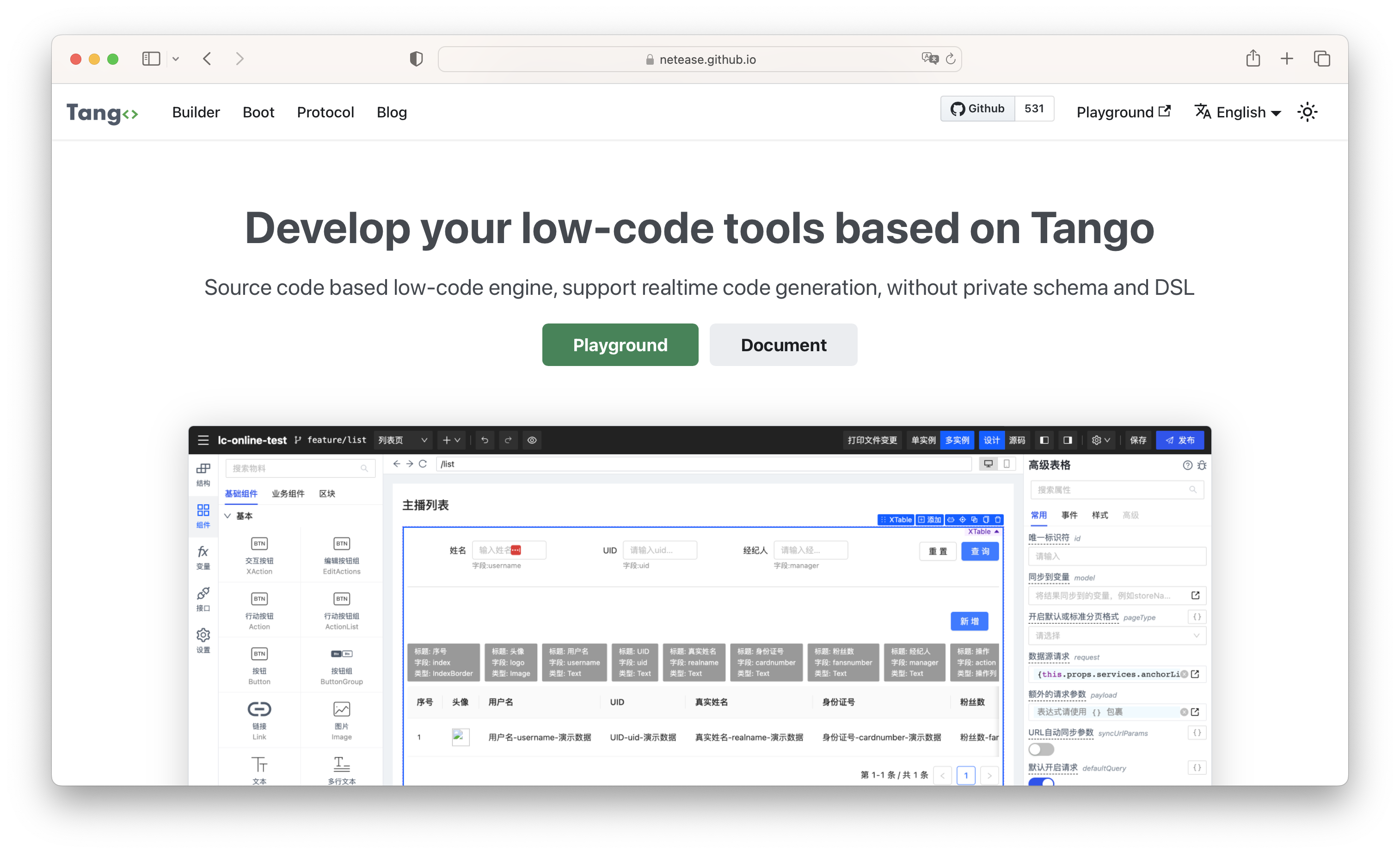Click the redo icon in builder toolbar
This screenshot has height=854, width=1400.
tap(508, 440)
